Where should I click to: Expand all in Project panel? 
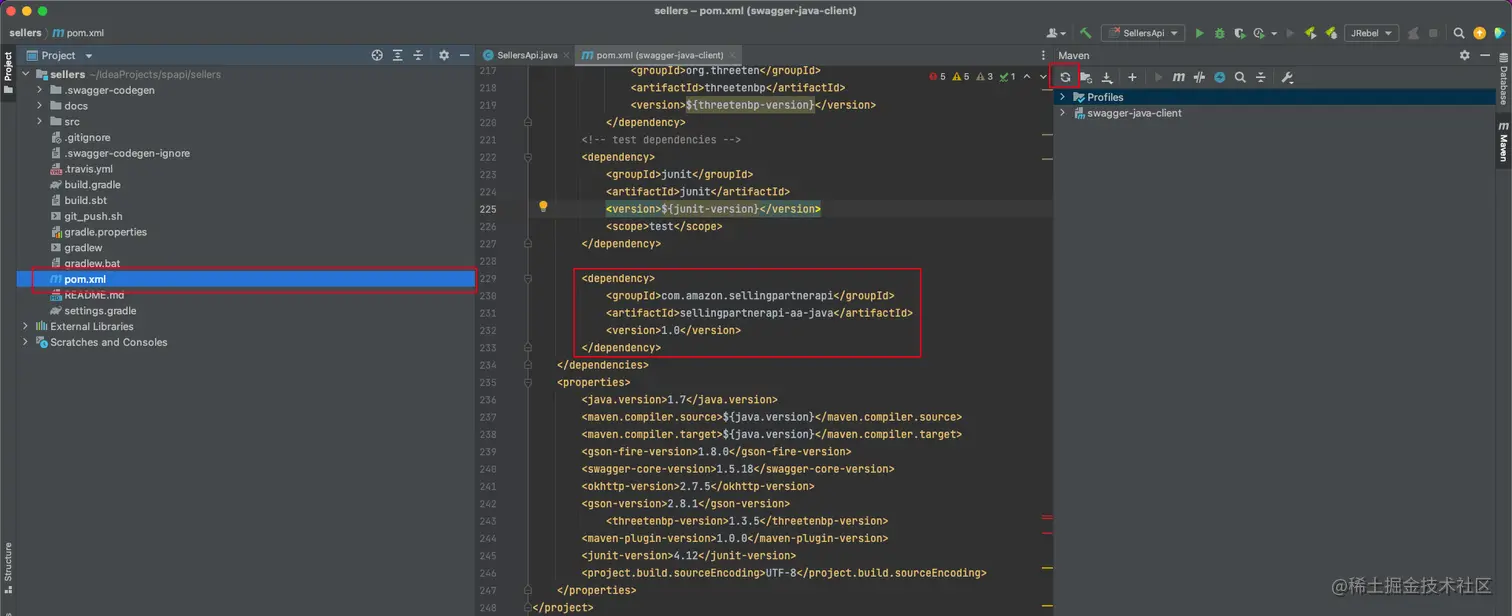(x=398, y=55)
